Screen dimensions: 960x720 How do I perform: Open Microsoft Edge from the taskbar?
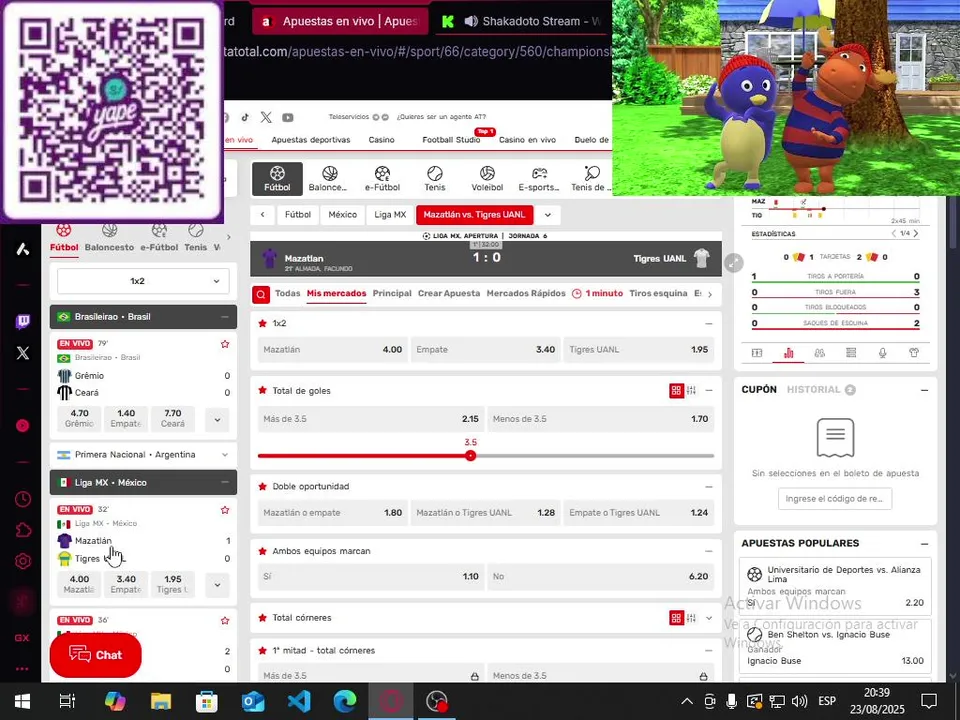coord(345,701)
